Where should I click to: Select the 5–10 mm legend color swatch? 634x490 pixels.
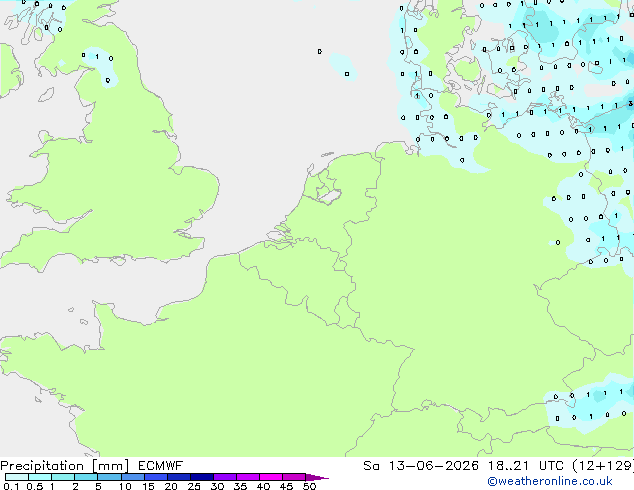tap(109, 477)
